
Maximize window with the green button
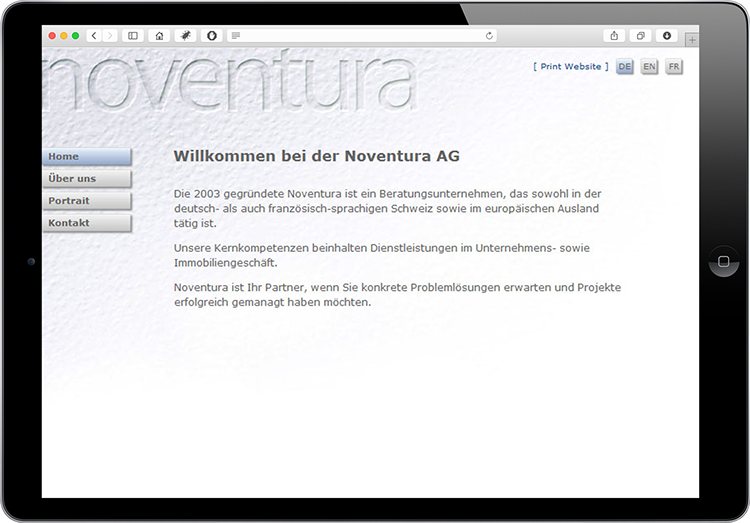pos(75,36)
